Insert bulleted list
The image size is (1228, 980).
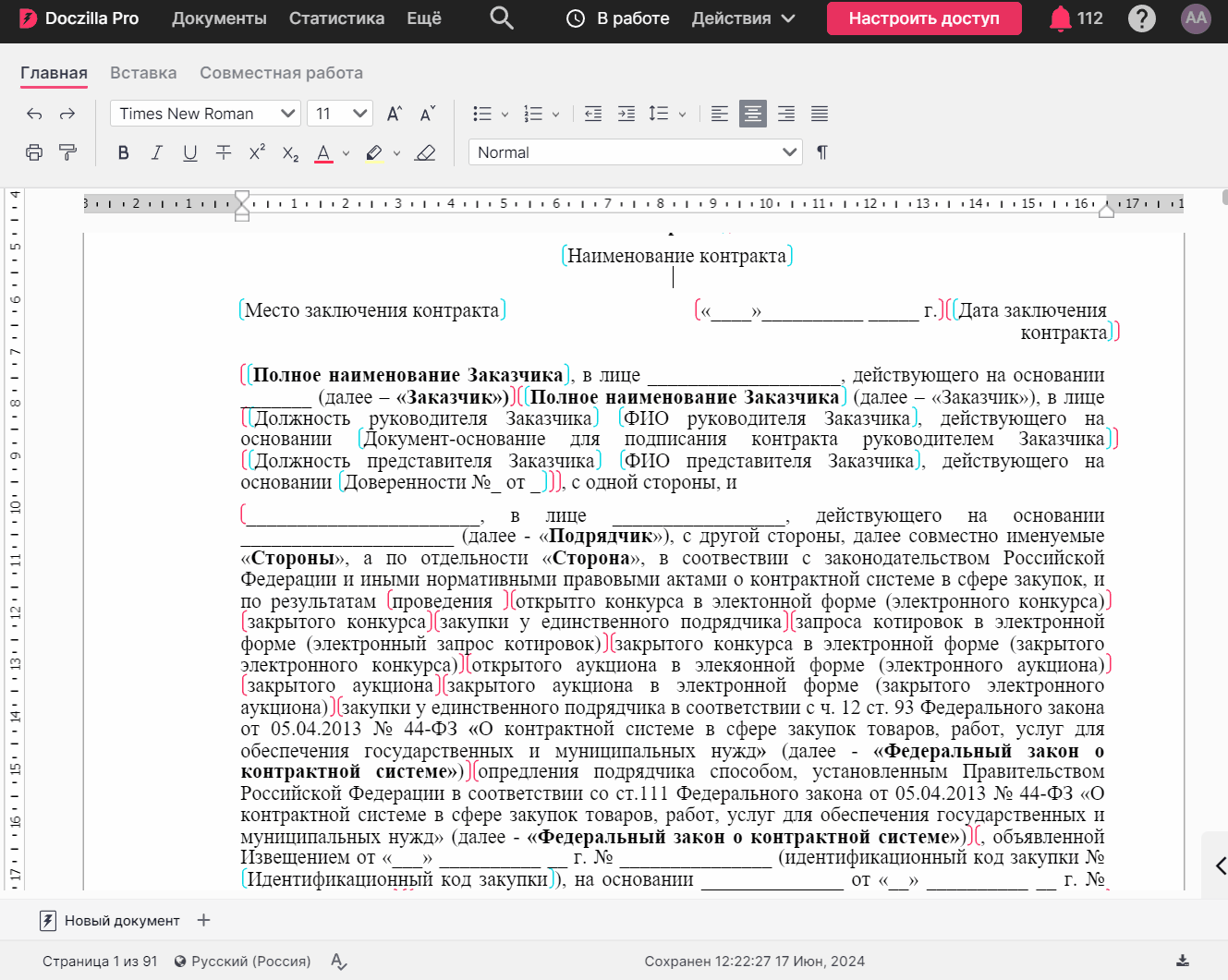(x=481, y=114)
